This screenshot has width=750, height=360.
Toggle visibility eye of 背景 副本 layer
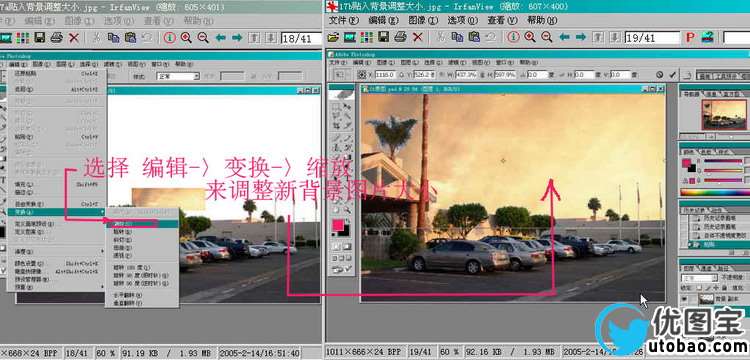pyautogui.click(x=685, y=299)
